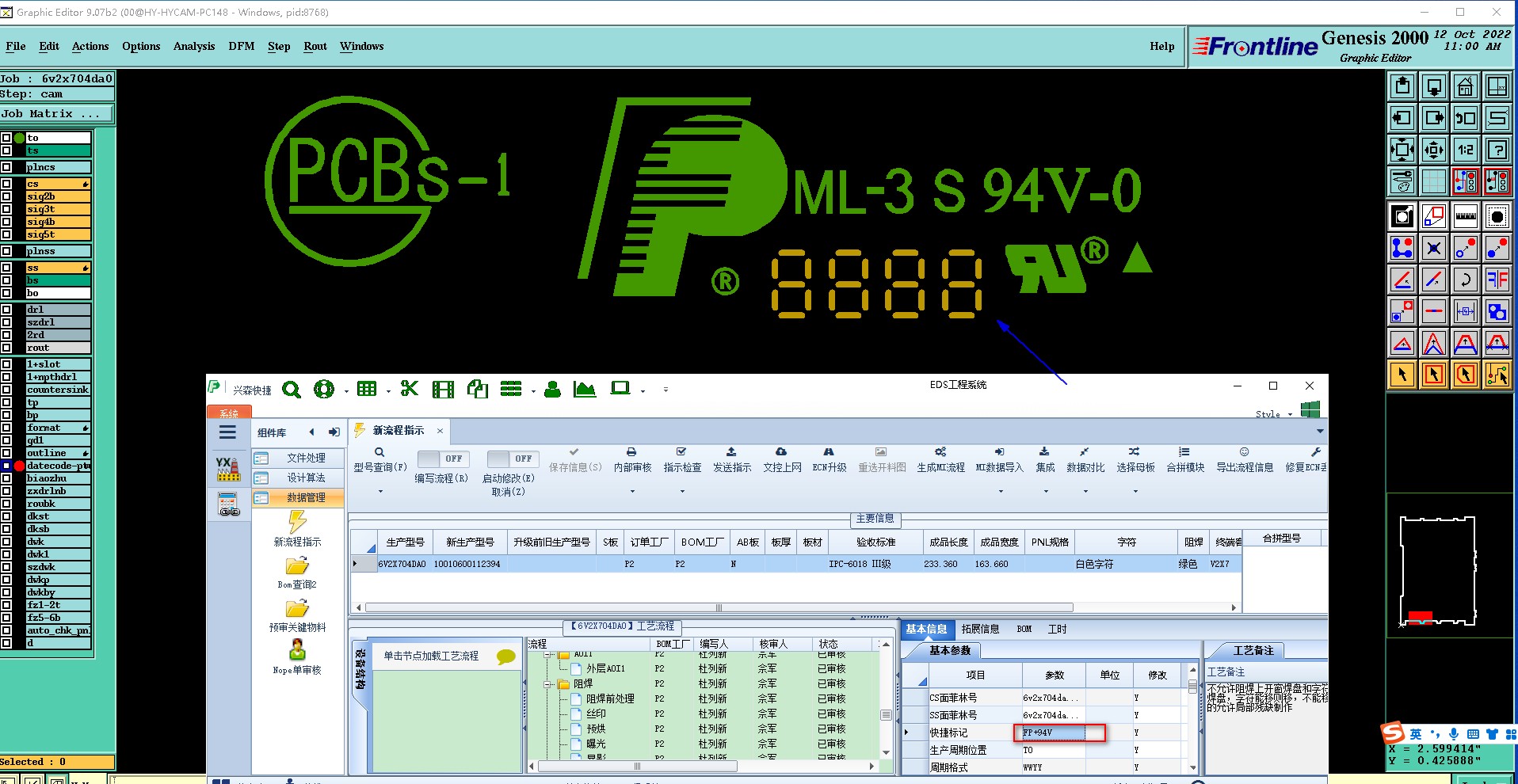The height and width of the screenshot is (784, 1518).
Task: Open the Actions menu
Action: (90, 46)
